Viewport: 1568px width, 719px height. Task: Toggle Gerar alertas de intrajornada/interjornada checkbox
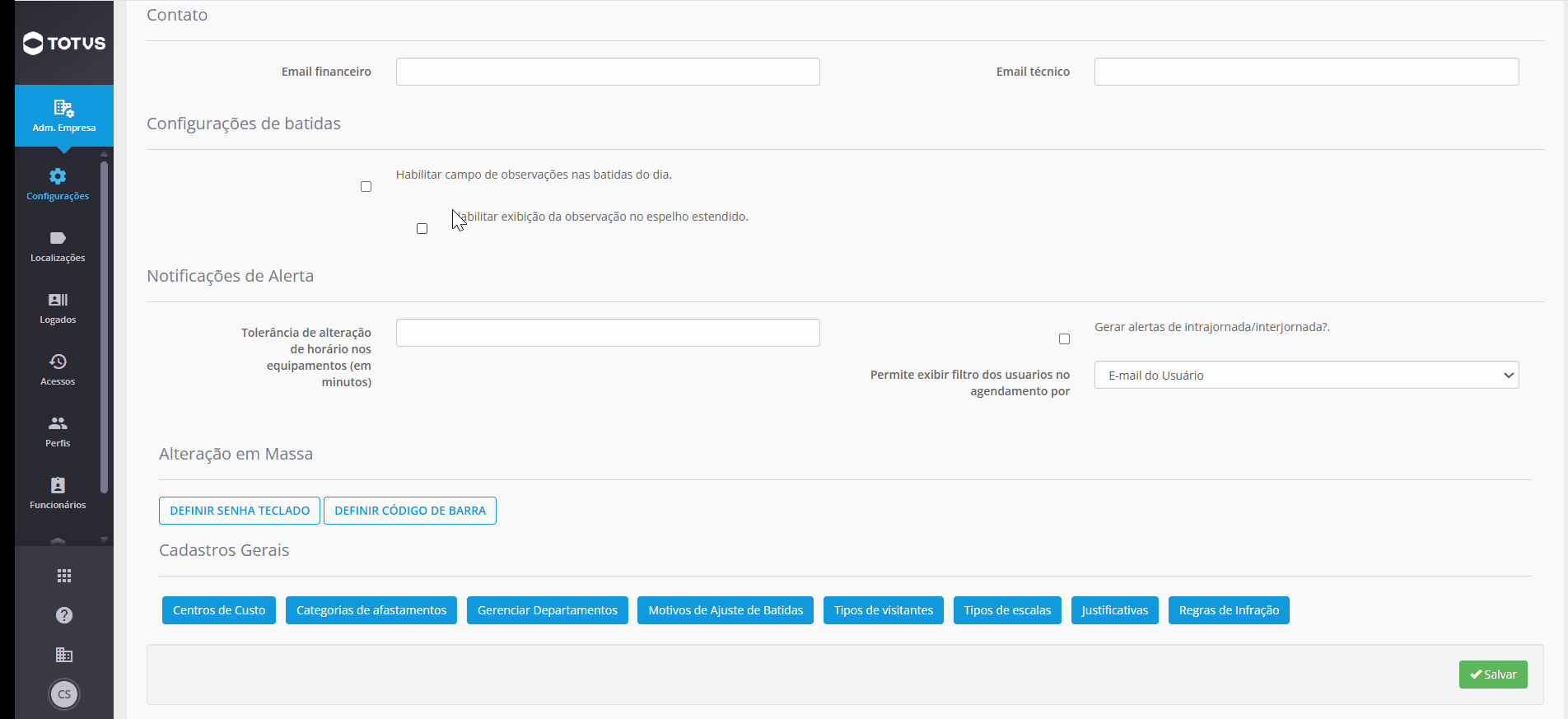[1064, 339]
